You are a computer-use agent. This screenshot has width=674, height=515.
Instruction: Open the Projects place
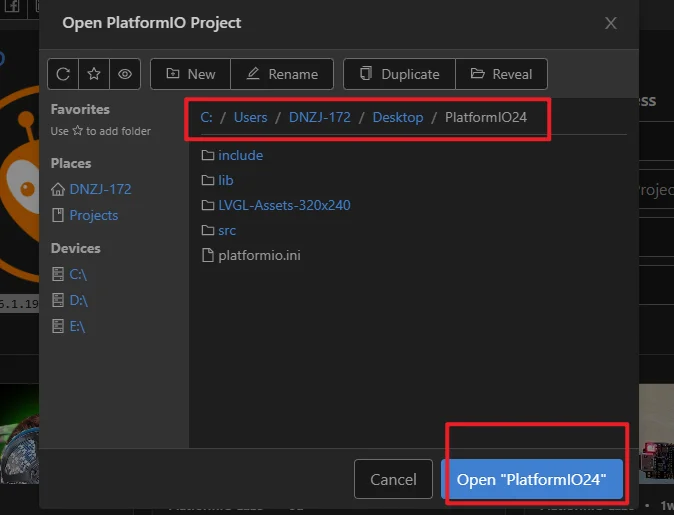click(94, 215)
